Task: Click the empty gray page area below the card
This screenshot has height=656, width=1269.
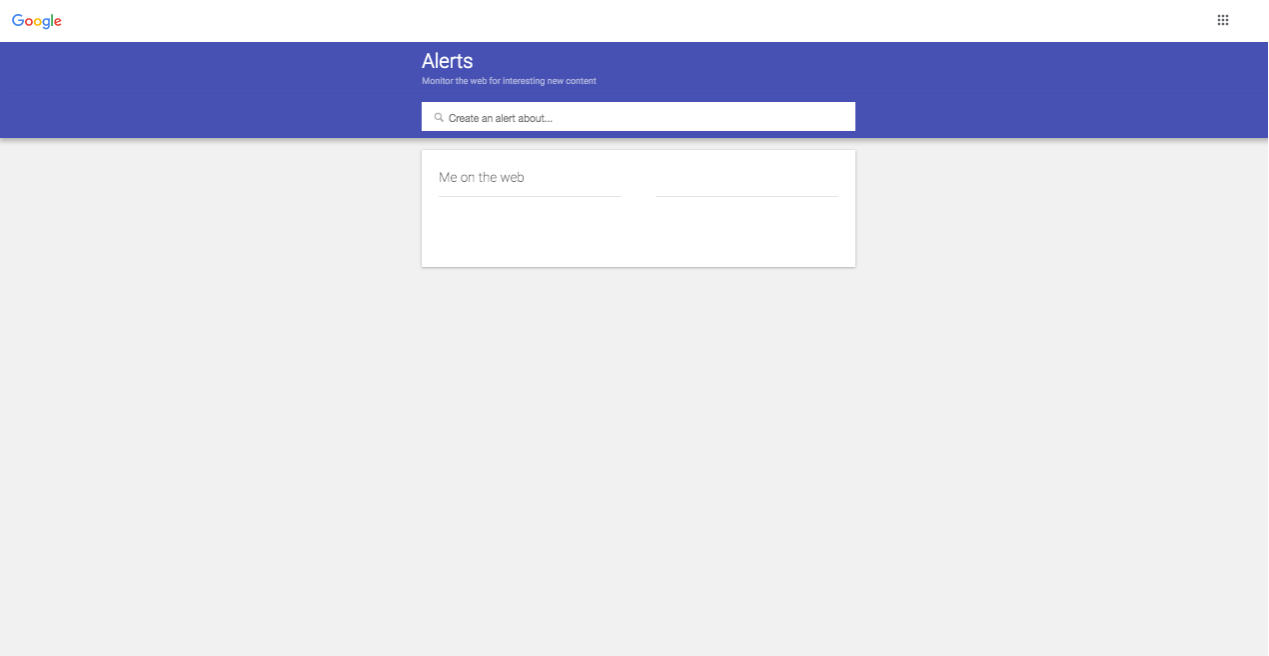Action: (634, 460)
